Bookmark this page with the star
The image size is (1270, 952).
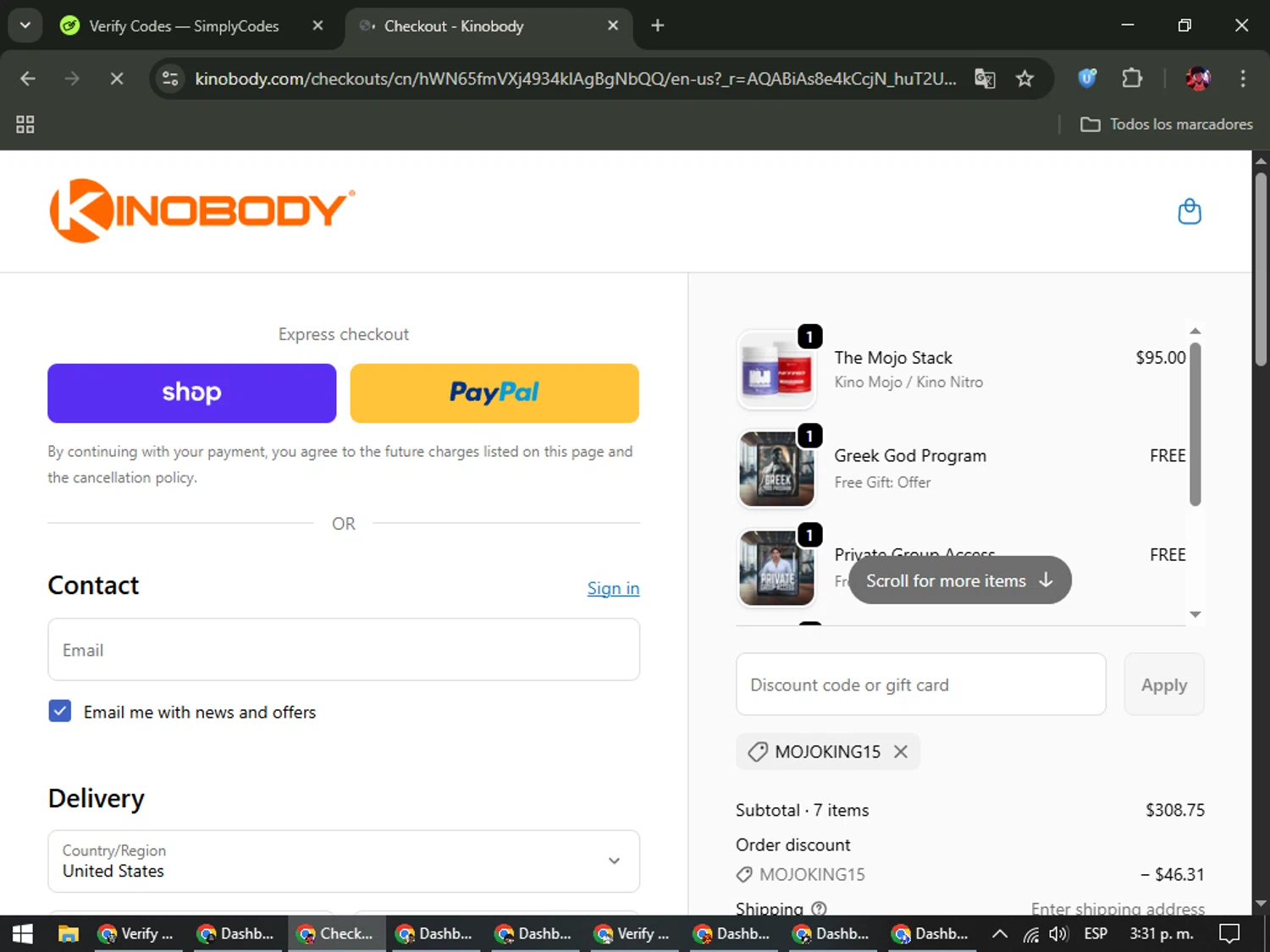pyautogui.click(x=1024, y=79)
